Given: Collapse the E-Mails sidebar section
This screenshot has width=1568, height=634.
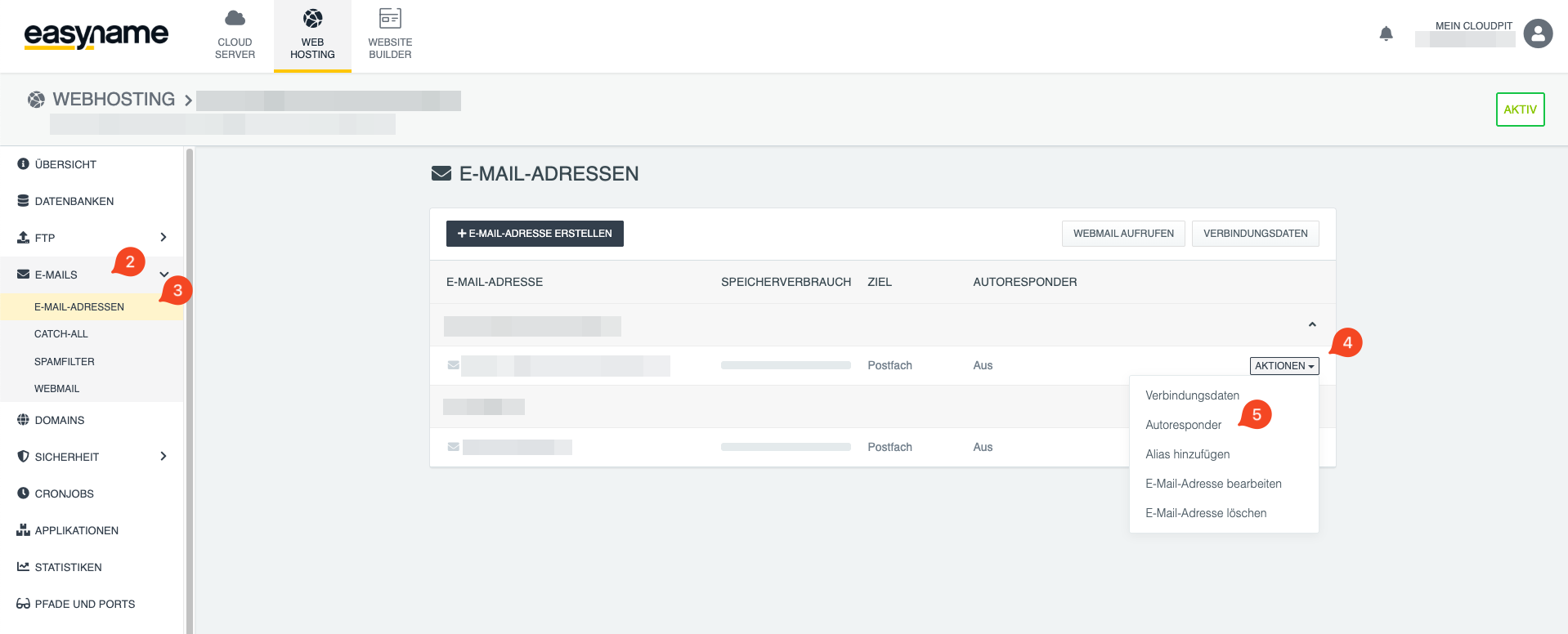Looking at the screenshot, I should [x=164, y=275].
